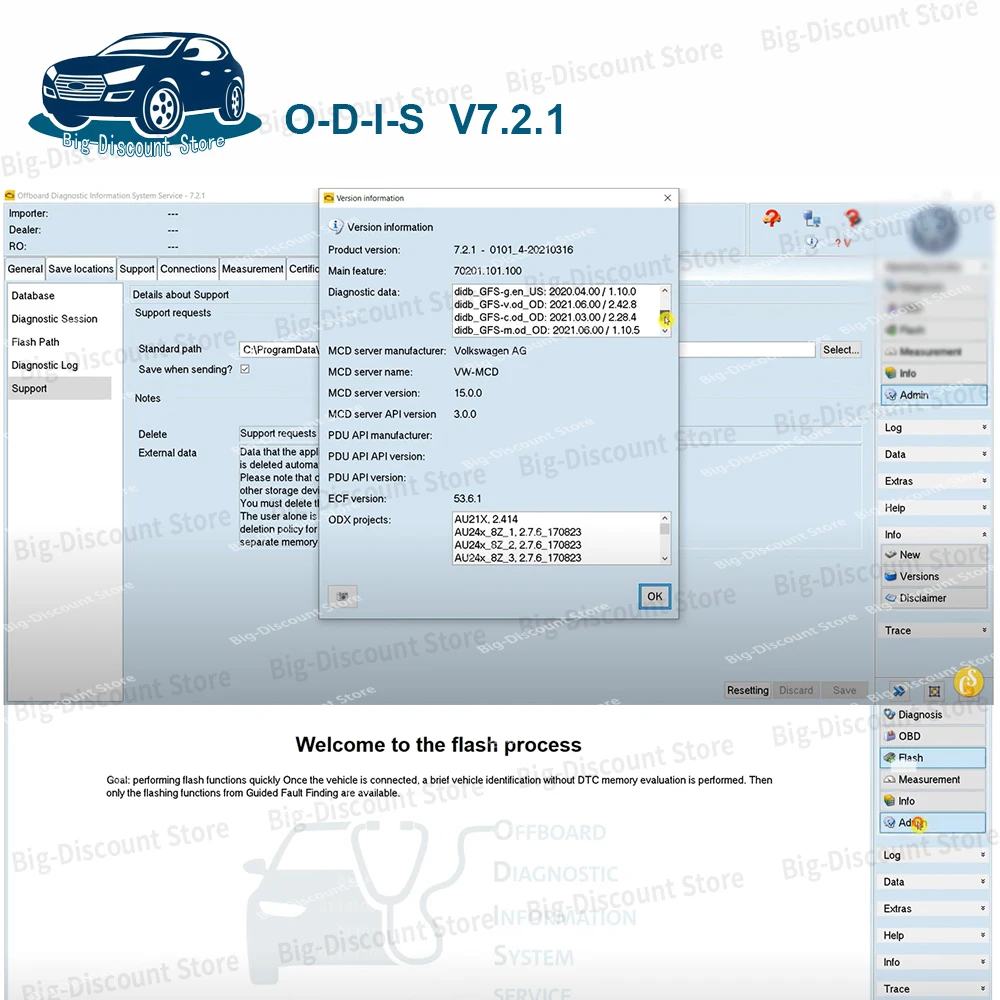
Task: Click the full-screen frame icon button
Action: (x=934, y=691)
